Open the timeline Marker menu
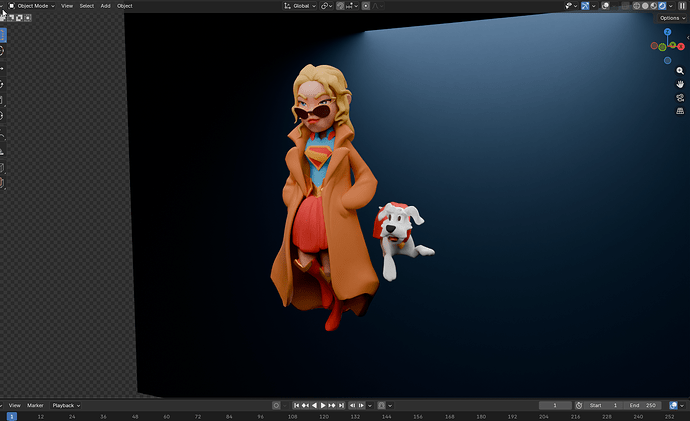690x421 pixels. [35, 405]
